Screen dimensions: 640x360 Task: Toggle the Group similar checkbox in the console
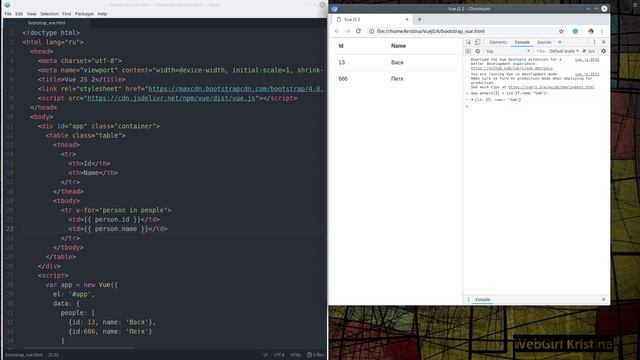(584, 51)
